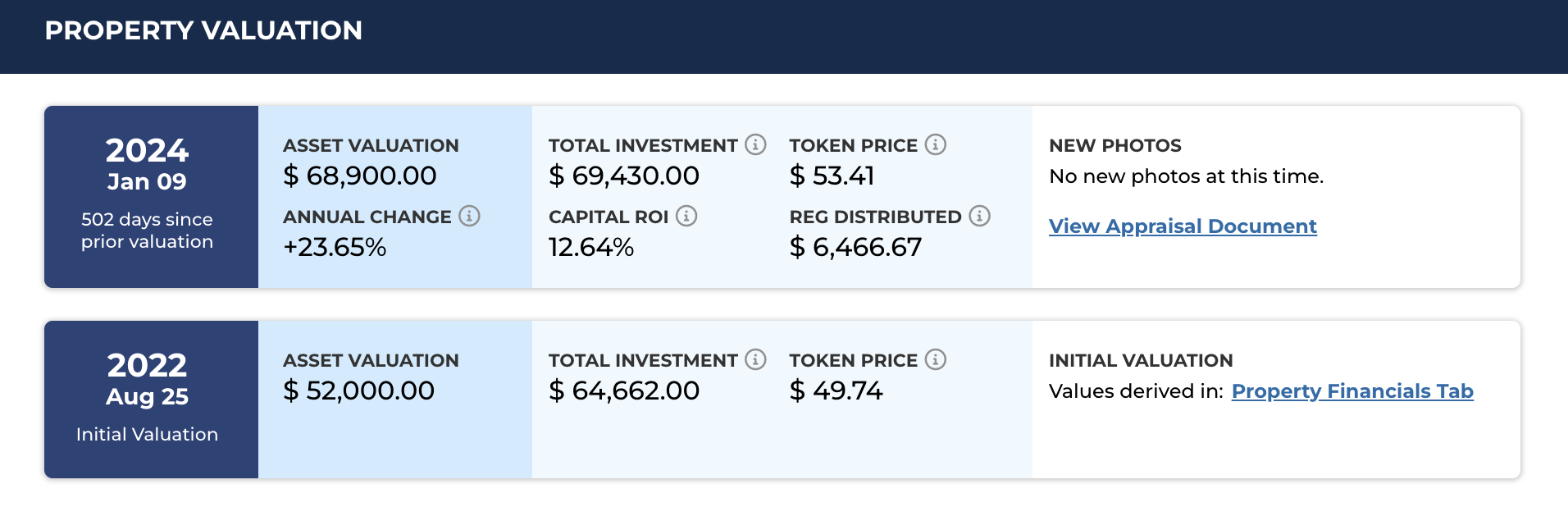Viewport: 1568px width, 507px height.
Task: Show info for Capital ROI
Action: pos(686,216)
